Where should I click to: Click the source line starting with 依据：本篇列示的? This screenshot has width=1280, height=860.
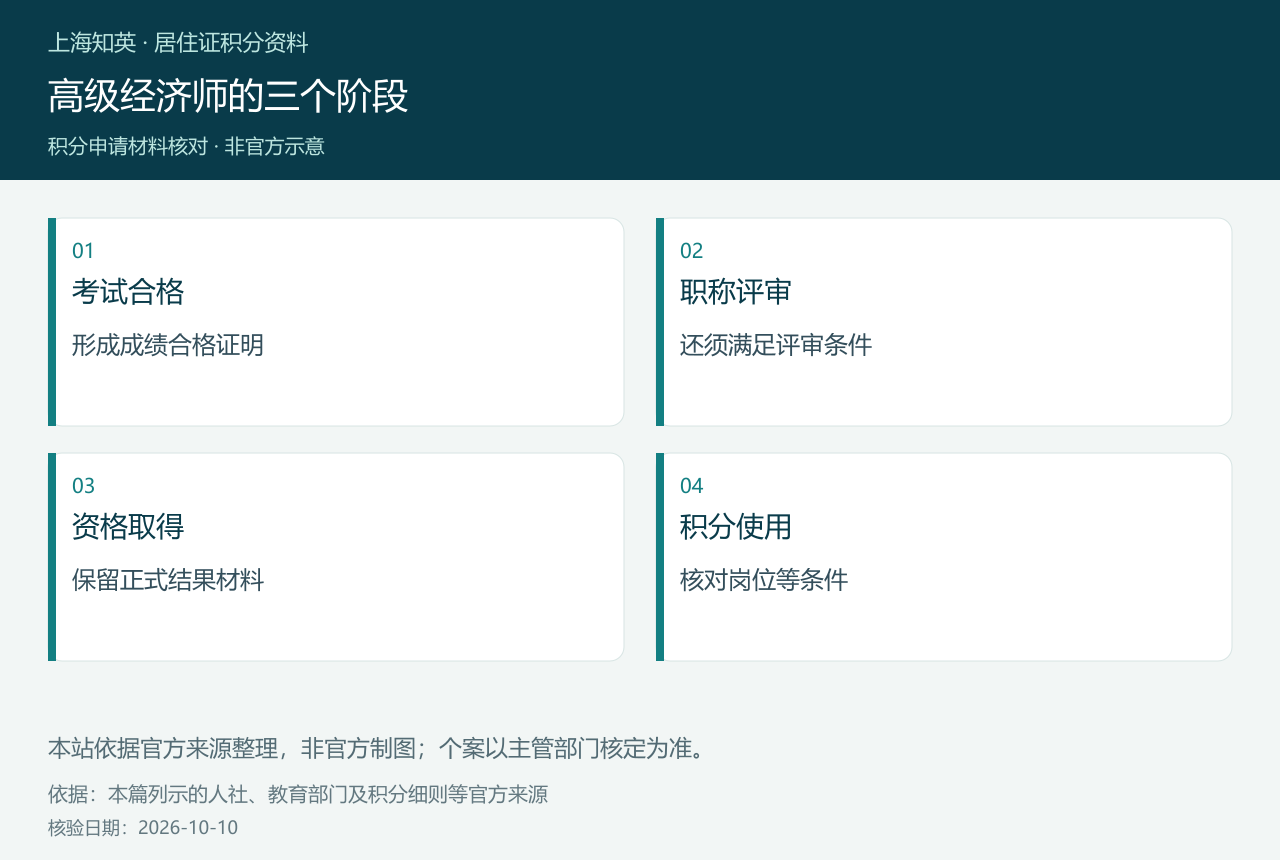click(x=298, y=795)
